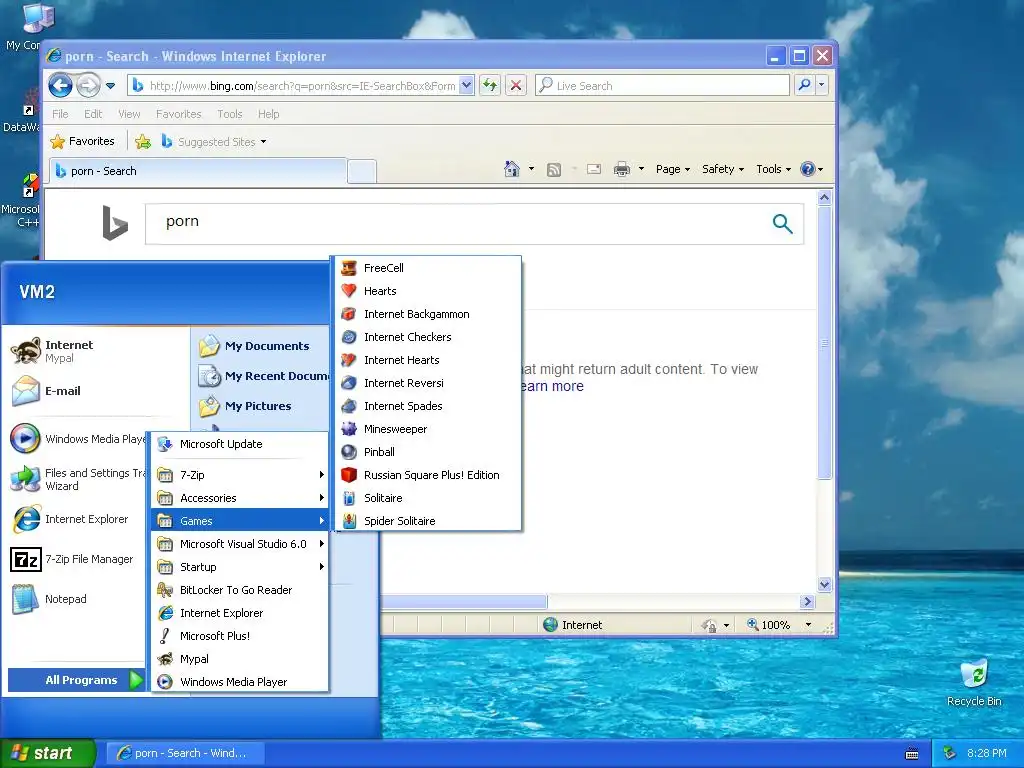Image resolution: width=1024 pixels, height=768 pixels.
Task: Open Internet Explorer in Start menu left pane
Action: [77, 519]
